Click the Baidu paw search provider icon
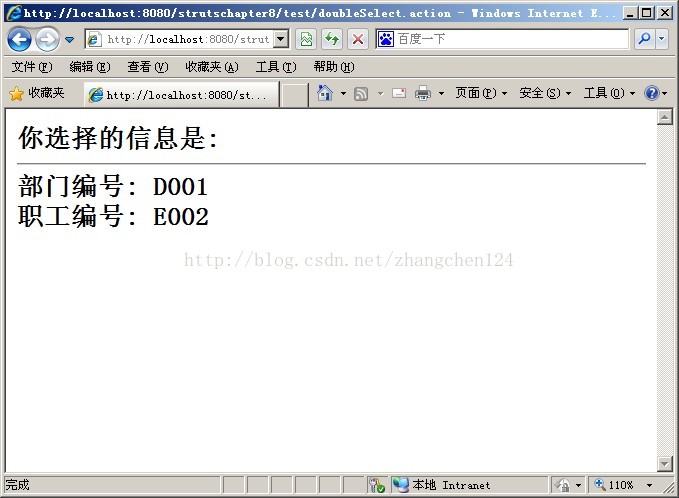The height and width of the screenshot is (498, 679). click(x=385, y=39)
